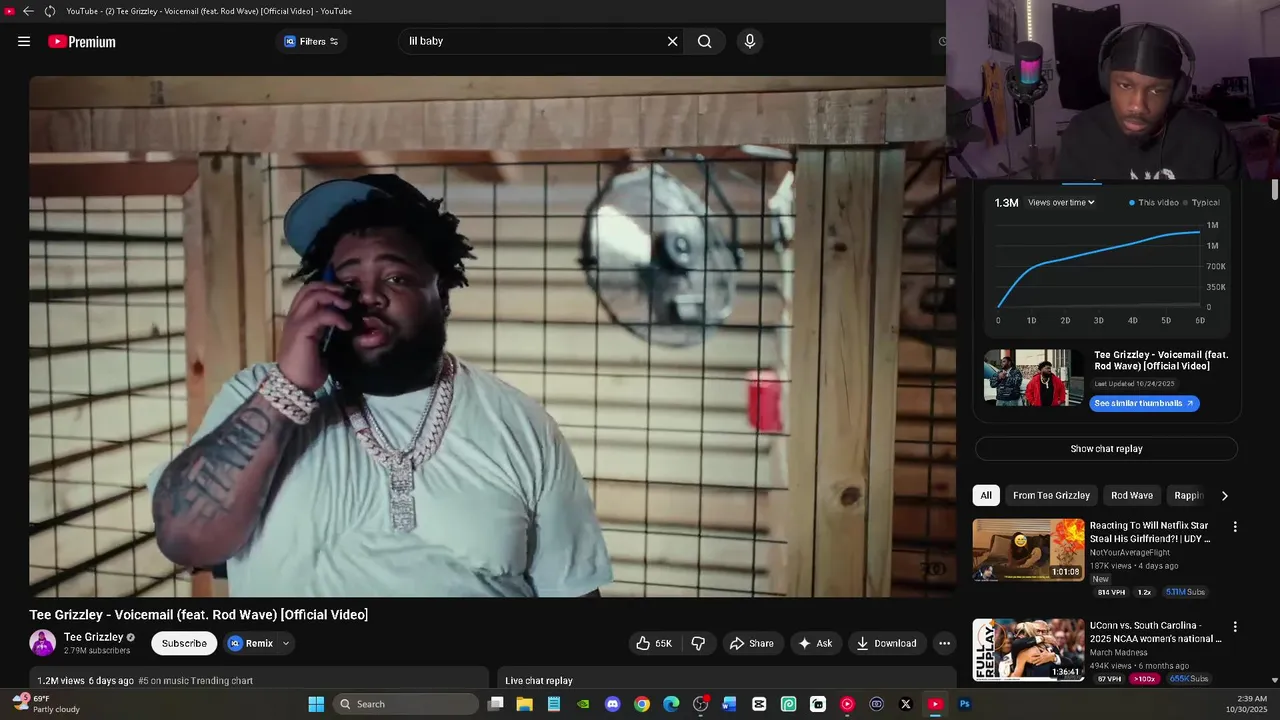
Task: Click the Remix button
Action: point(250,643)
